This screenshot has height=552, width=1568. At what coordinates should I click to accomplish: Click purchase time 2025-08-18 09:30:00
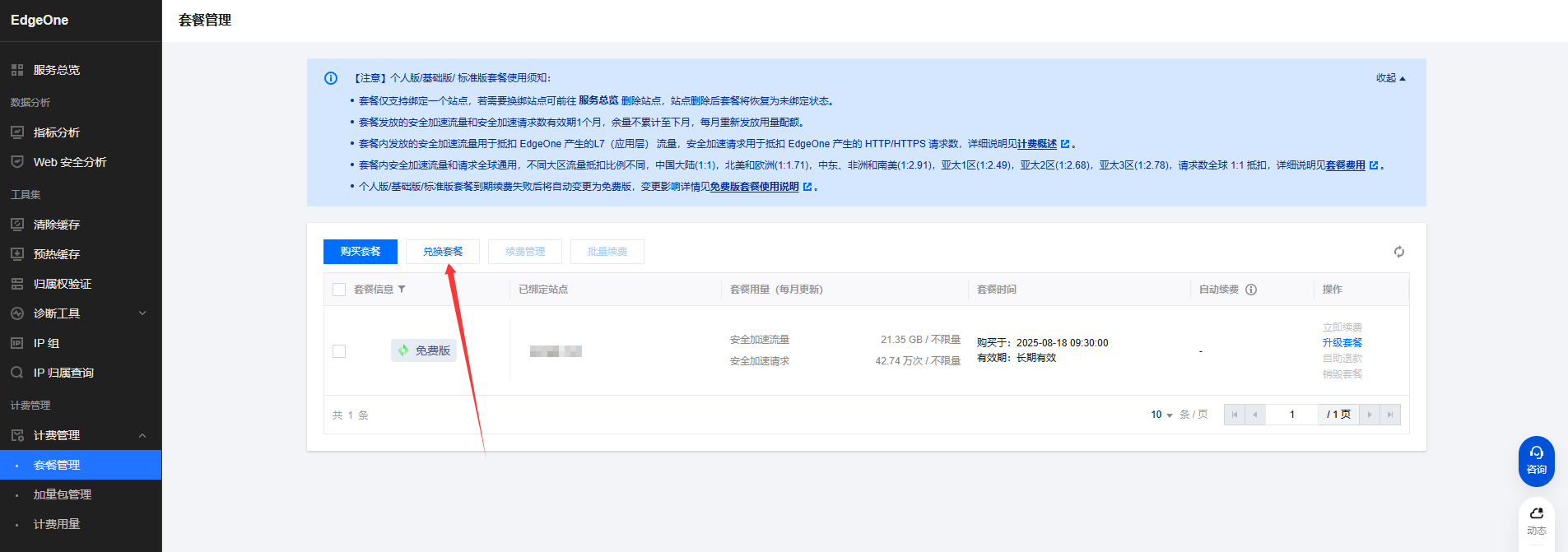tap(1062, 342)
